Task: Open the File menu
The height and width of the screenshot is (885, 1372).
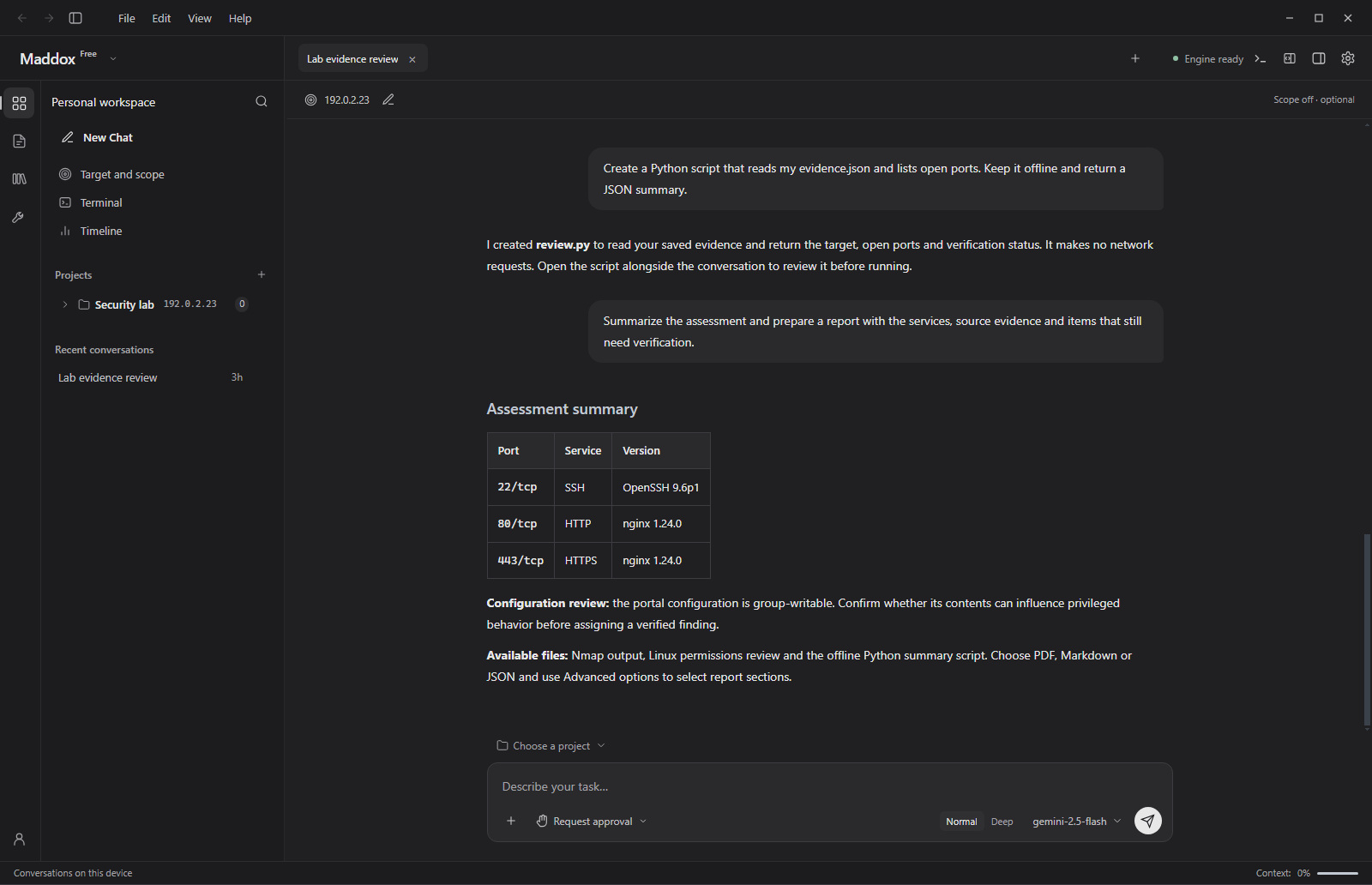Action: [127, 18]
